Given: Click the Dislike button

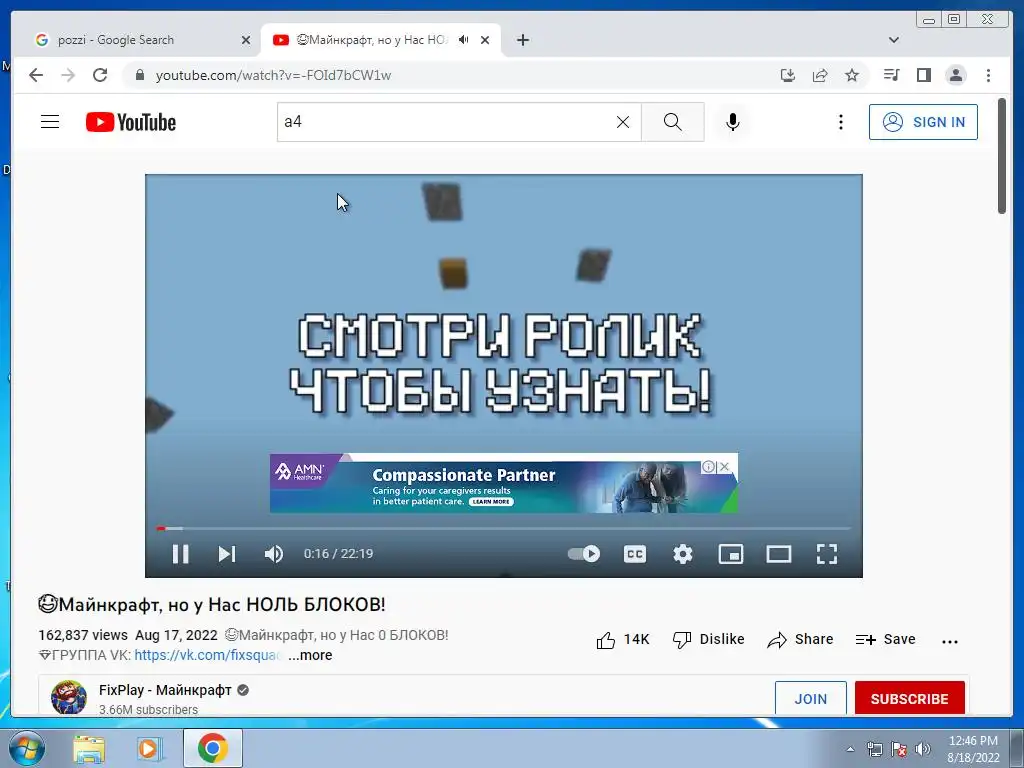Looking at the screenshot, I should click(709, 639).
